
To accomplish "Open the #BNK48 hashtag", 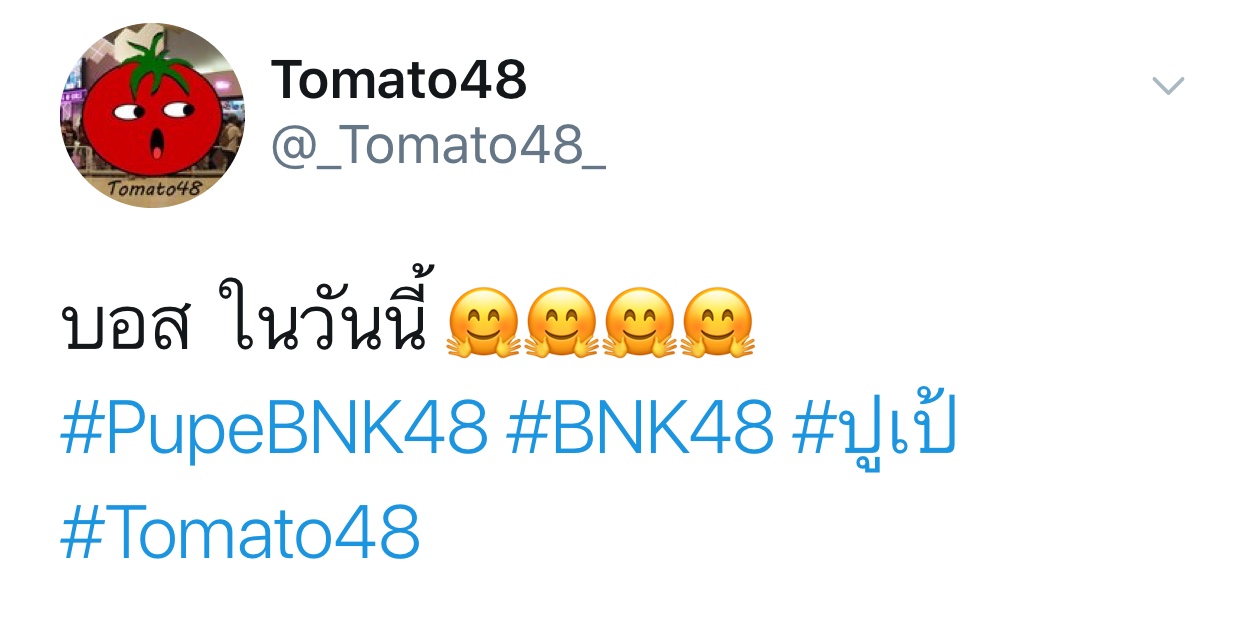I will [x=641, y=429].
